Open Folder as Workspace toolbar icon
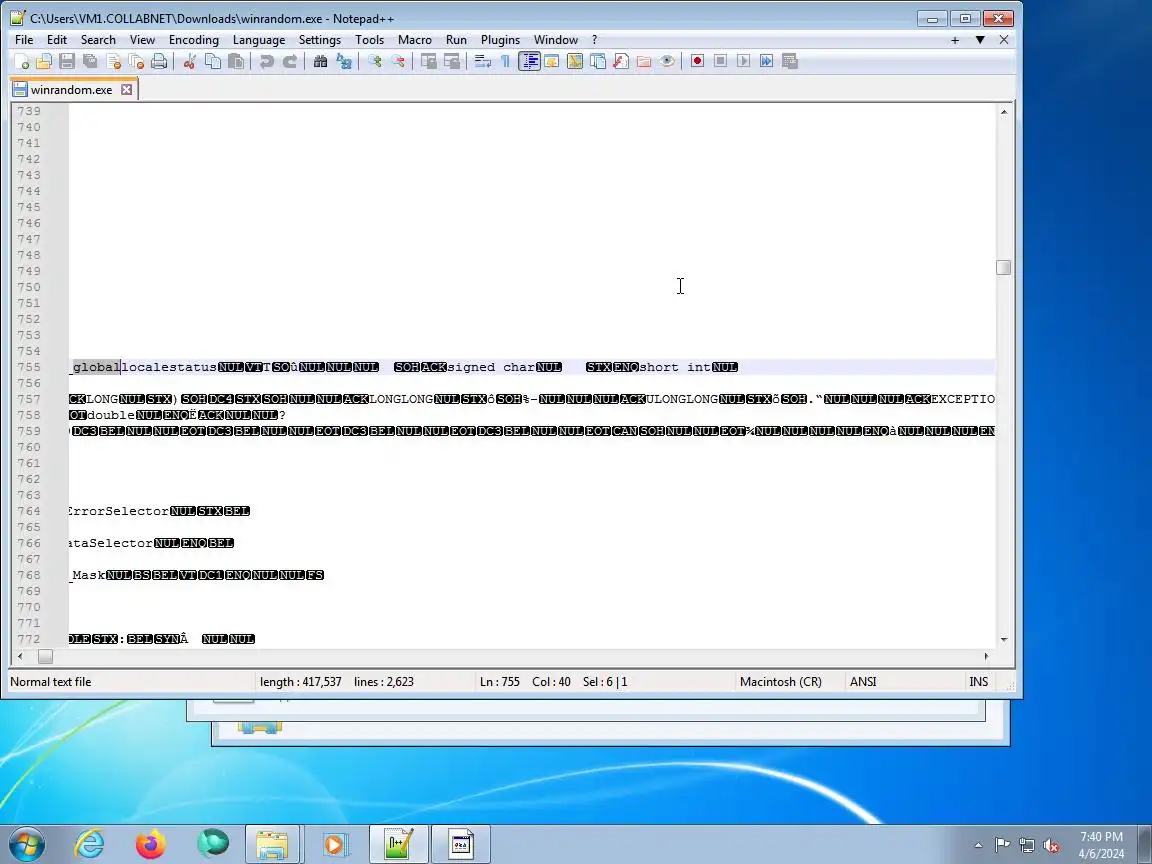The image size is (1152, 864). (644, 61)
